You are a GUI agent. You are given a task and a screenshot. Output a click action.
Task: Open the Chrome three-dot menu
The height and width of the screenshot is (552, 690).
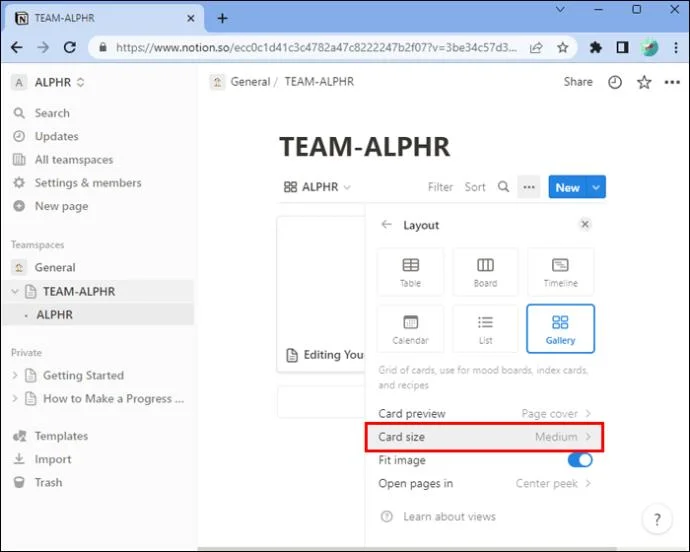[x=676, y=47]
